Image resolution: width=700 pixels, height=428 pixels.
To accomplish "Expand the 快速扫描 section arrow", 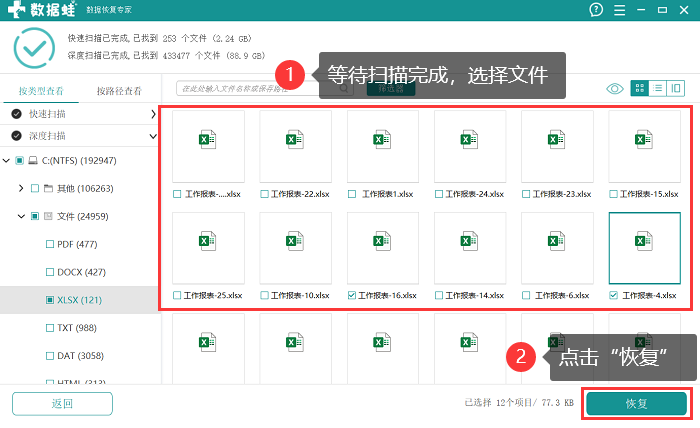I will pyautogui.click(x=153, y=114).
